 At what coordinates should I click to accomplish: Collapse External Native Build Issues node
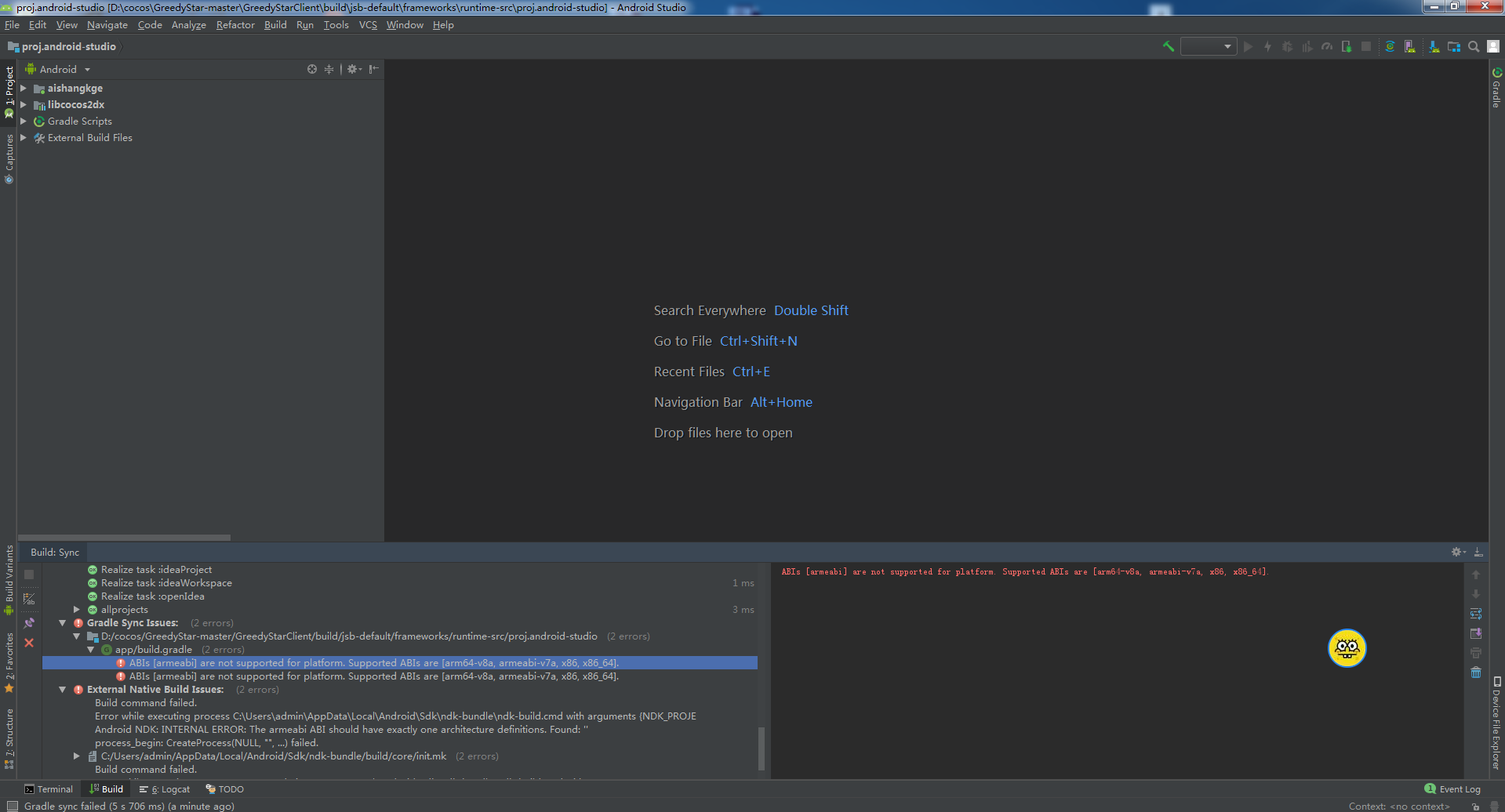pyautogui.click(x=62, y=690)
